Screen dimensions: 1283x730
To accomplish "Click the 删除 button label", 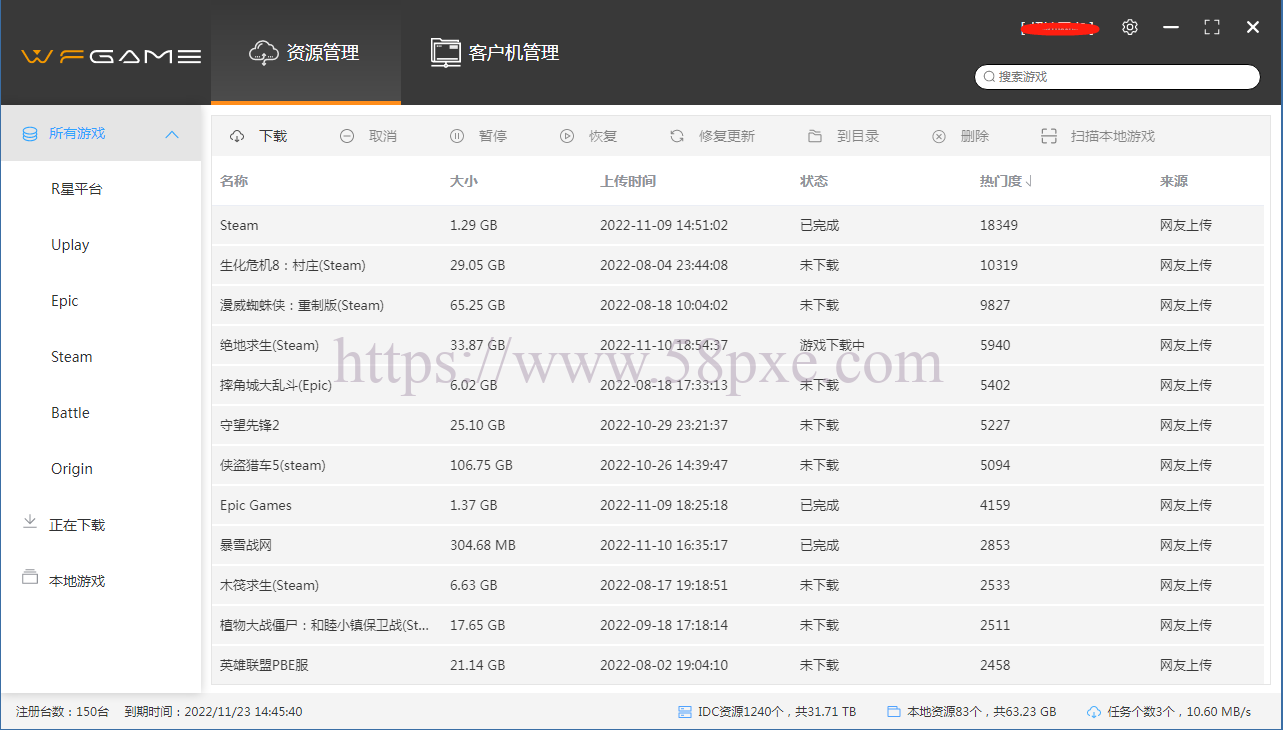I will point(975,136).
